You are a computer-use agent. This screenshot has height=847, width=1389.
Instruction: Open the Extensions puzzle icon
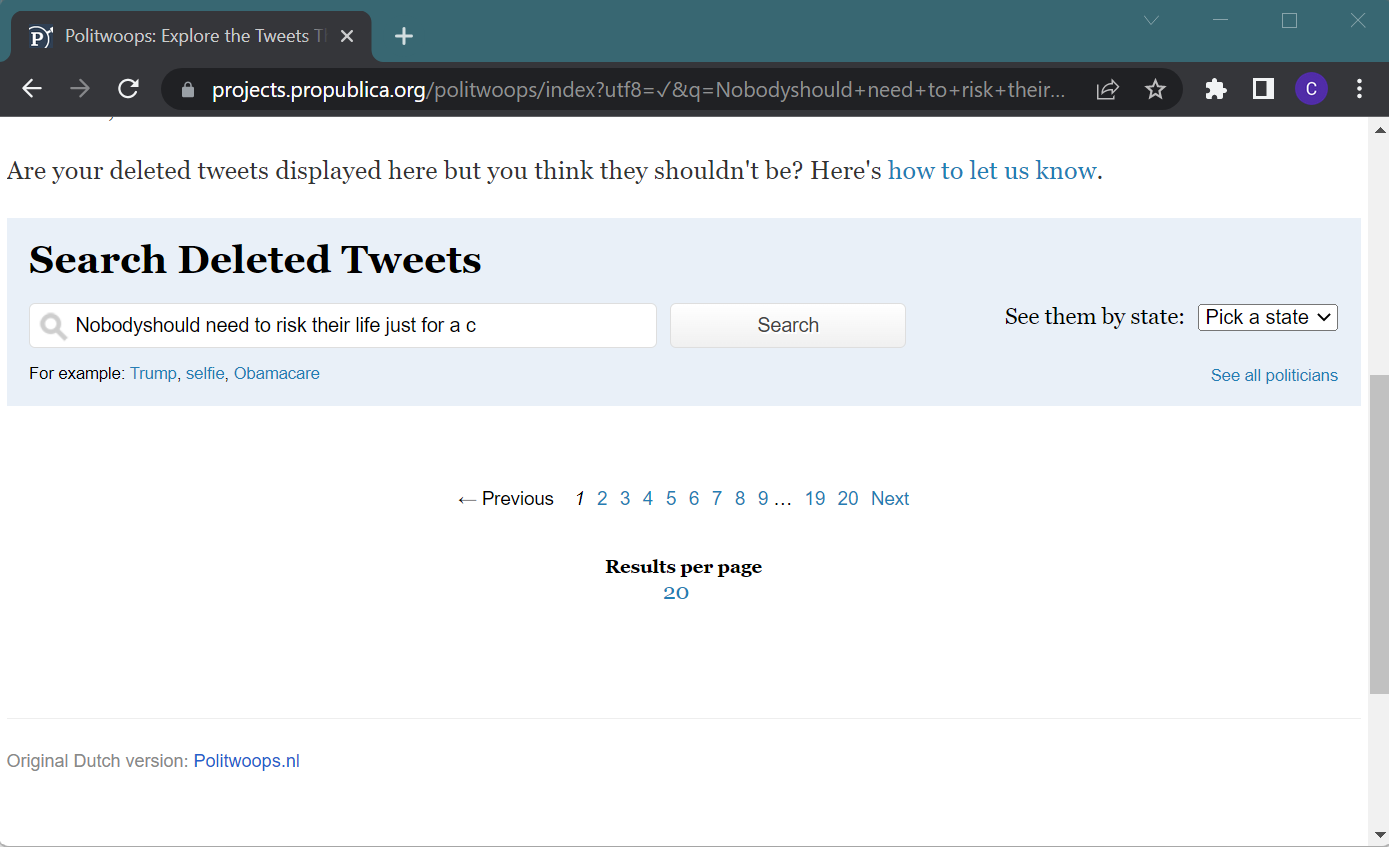1216,90
